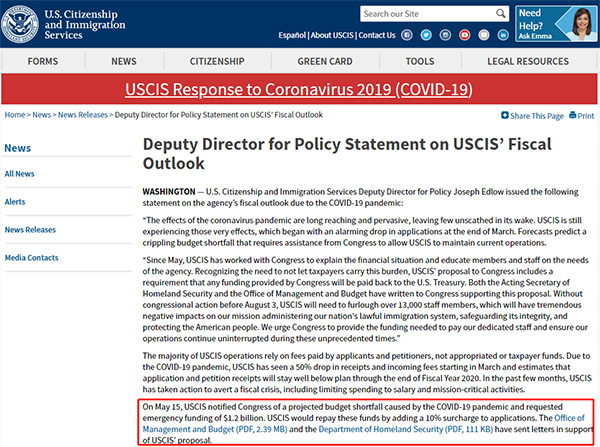Viewport: 600px width, 447px height.
Task: Open the TOOLS menu
Action: coord(420,61)
